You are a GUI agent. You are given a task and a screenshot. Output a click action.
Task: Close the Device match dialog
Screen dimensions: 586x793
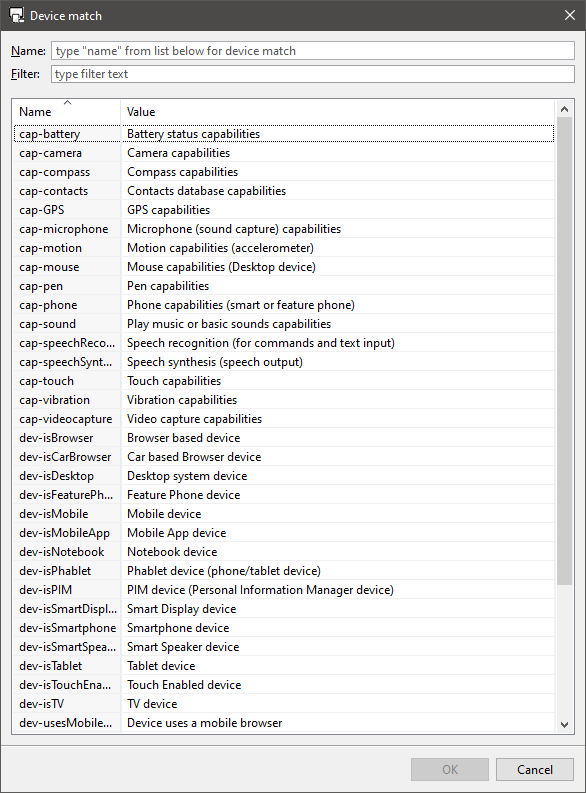coord(570,15)
